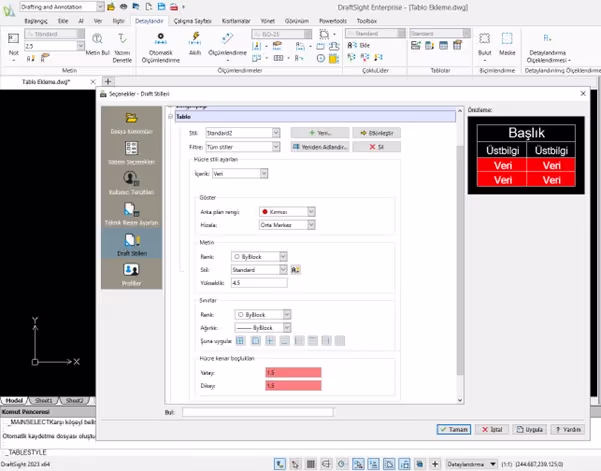Click the ÇokluLider Ekle tool
Screen dimensions: 601x471
[359, 45]
